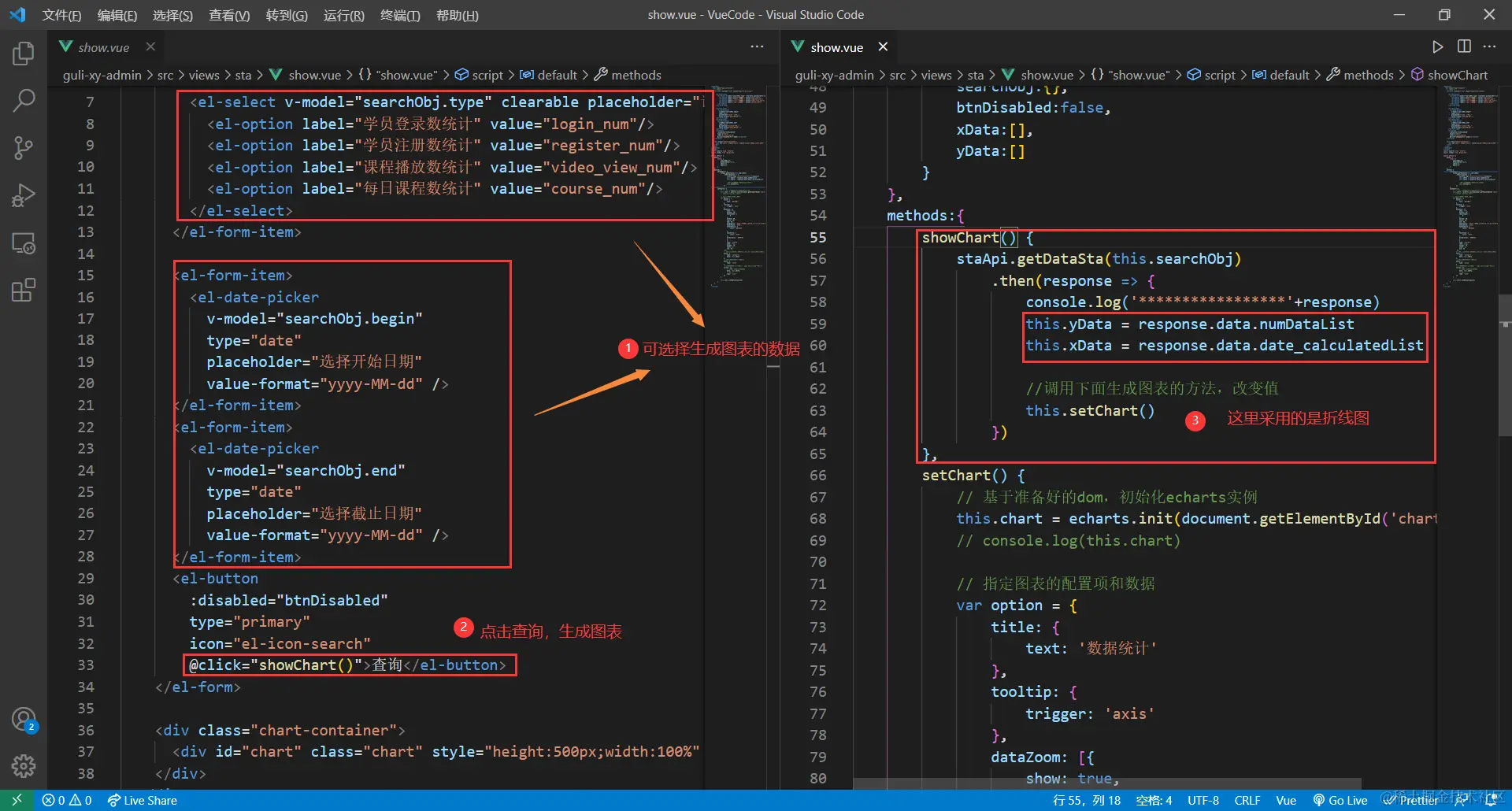This screenshot has width=1512, height=811.
Task: Open the Search view in activity bar
Action: (x=24, y=101)
